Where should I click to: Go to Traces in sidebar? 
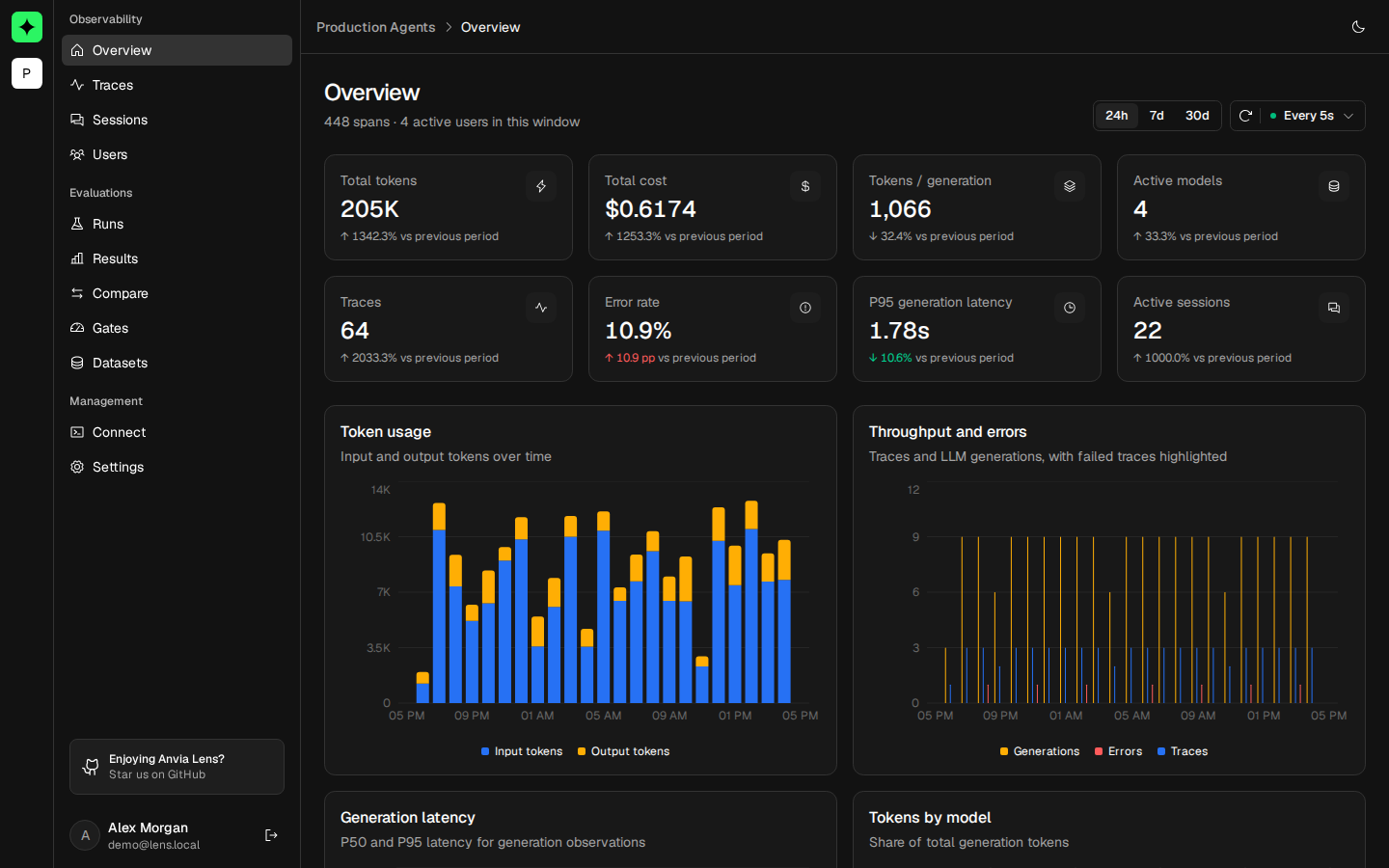point(177,85)
